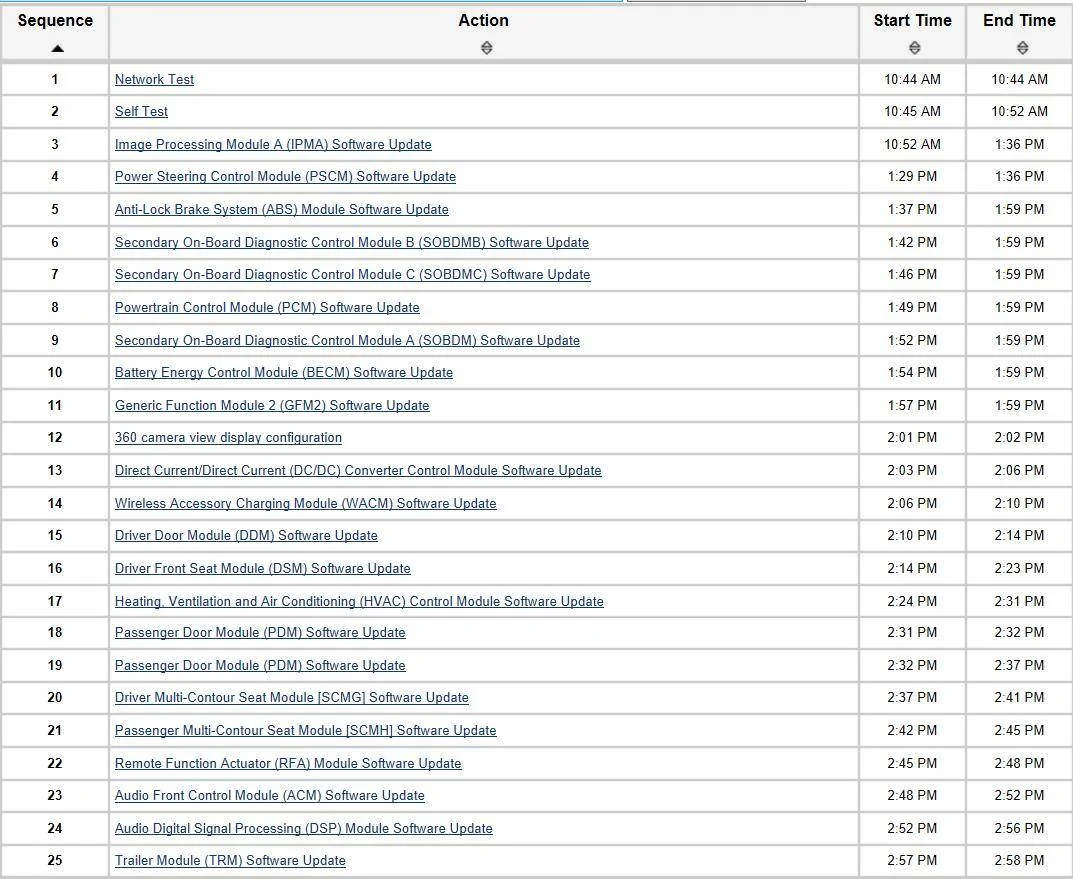The height and width of the screenshot is (879, 1073).
Task: Click Battery Energy Control Module update link
Action: [x=283, y=373]
